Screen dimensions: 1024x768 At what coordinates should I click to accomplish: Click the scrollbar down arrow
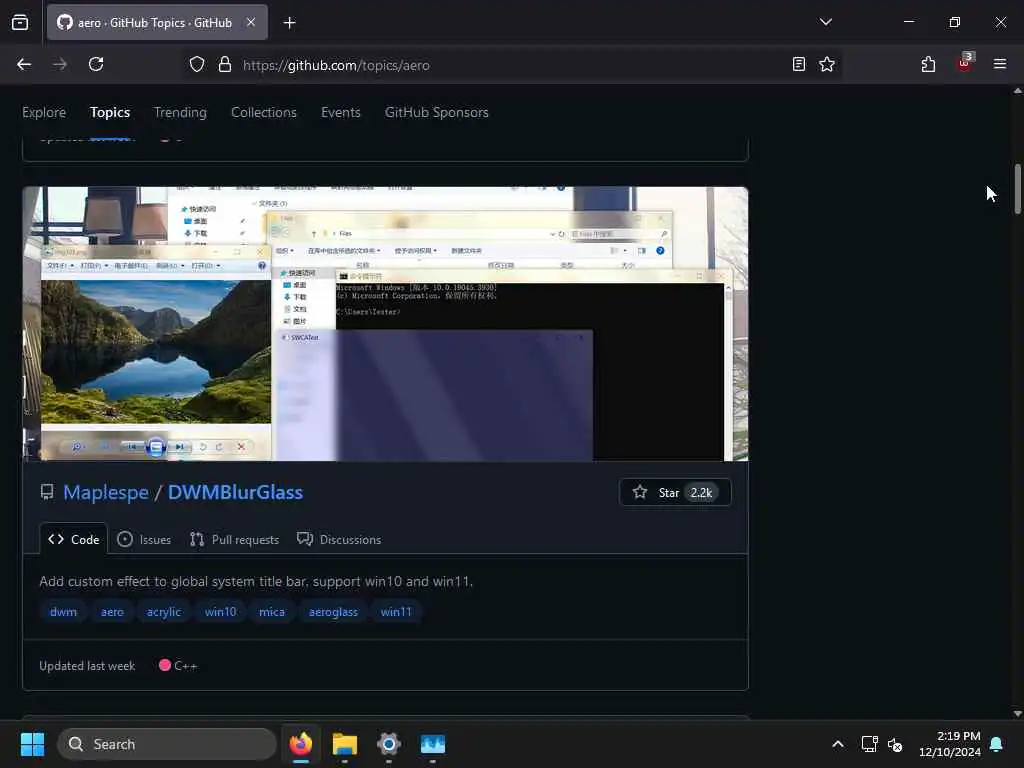pos(1017,714)
